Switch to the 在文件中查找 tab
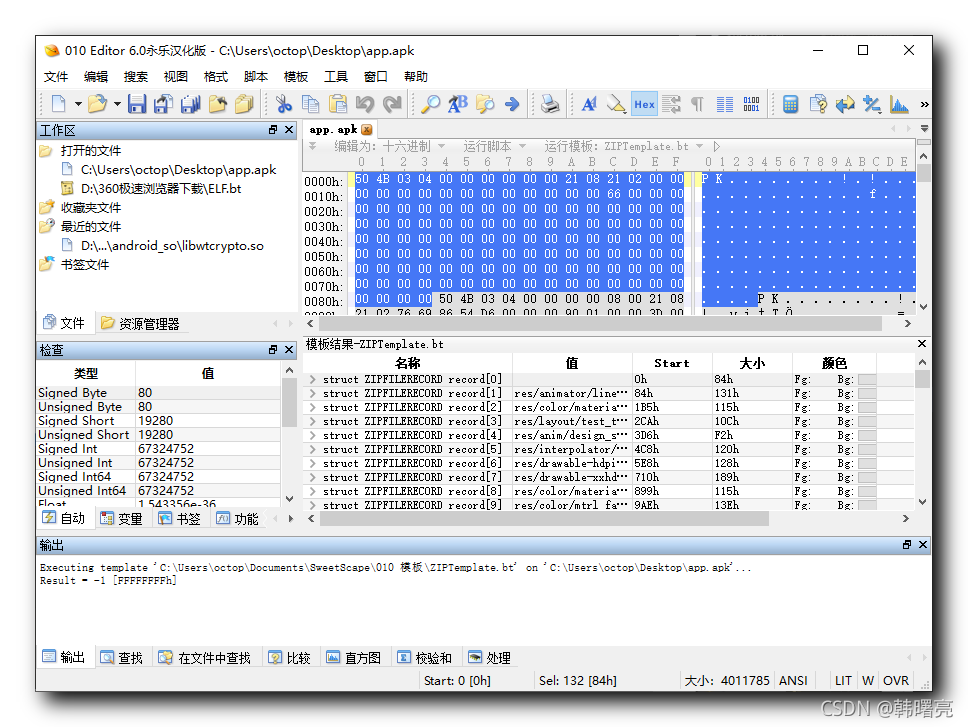This screenshot has width=968, height=727. 204,658
